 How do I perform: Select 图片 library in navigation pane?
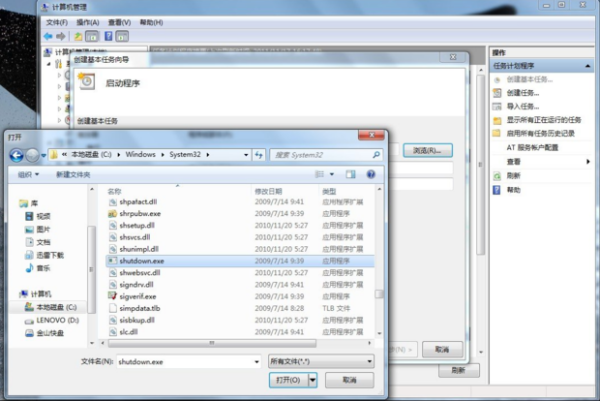click(x=38, y=229)
